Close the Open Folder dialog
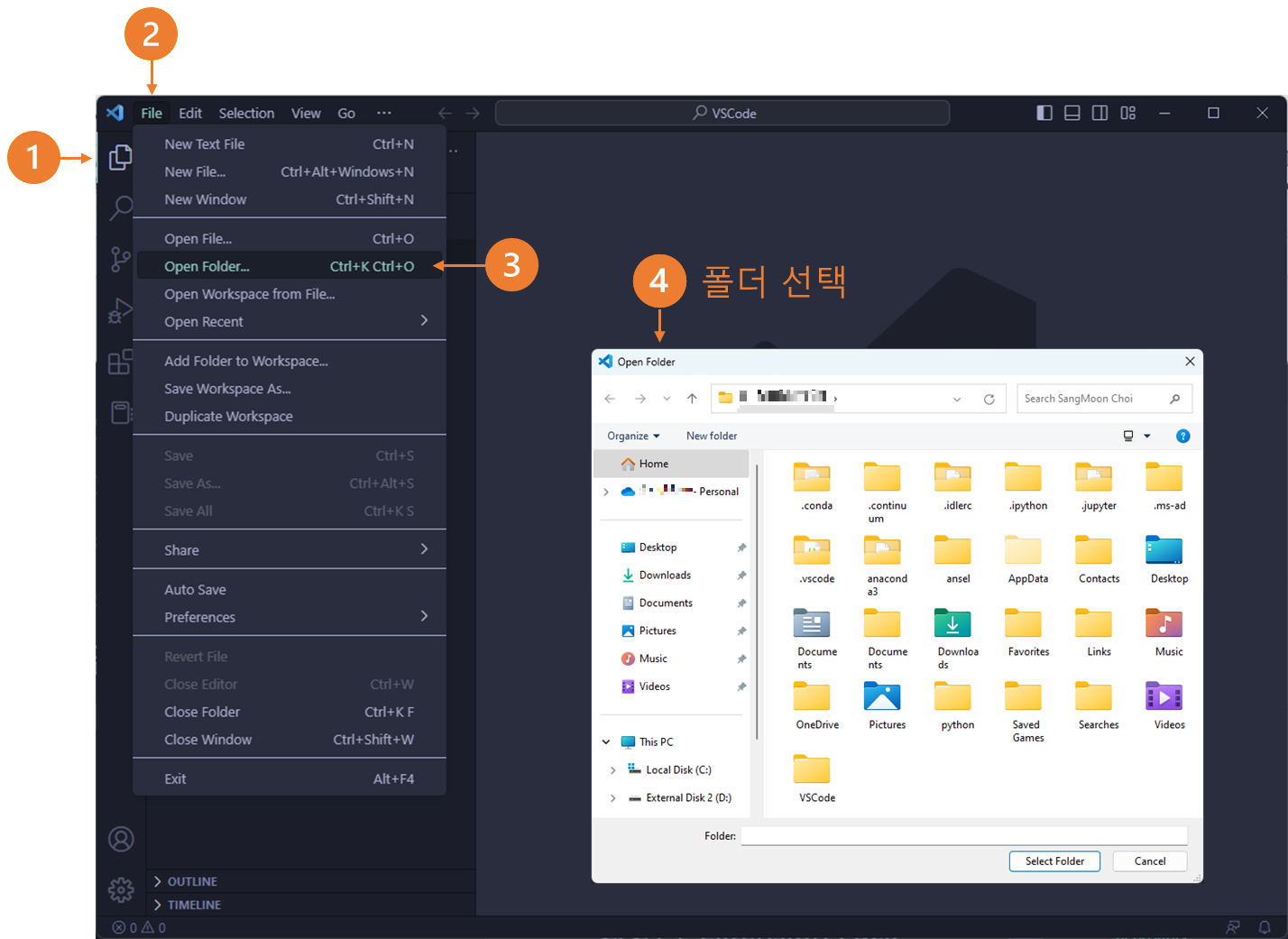 1190,362
